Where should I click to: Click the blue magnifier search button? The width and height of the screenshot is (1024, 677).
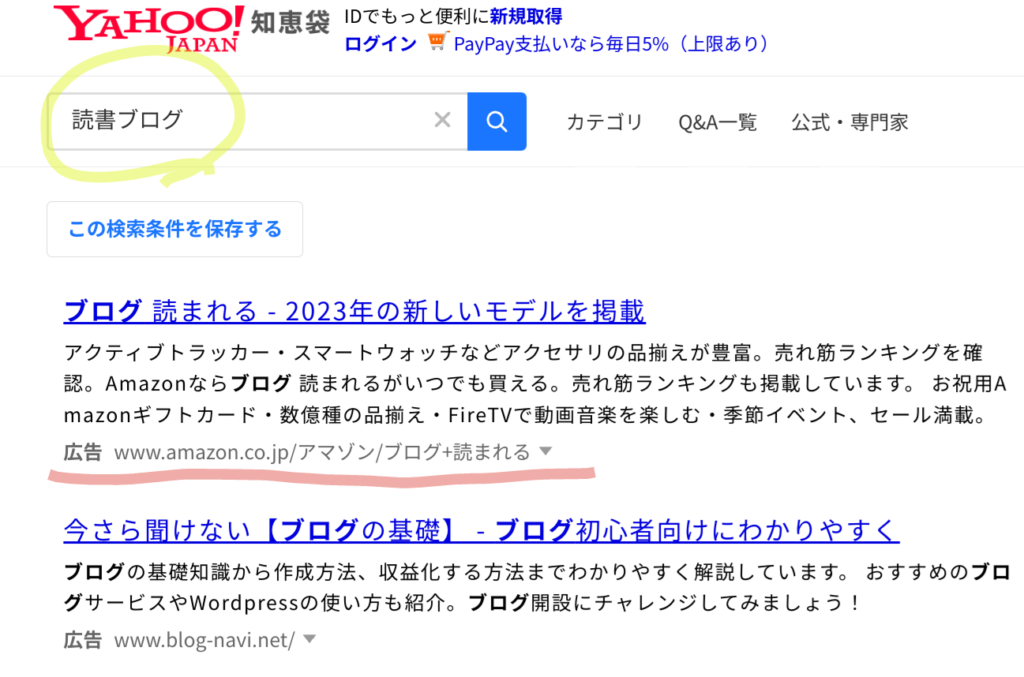point(497,121)
